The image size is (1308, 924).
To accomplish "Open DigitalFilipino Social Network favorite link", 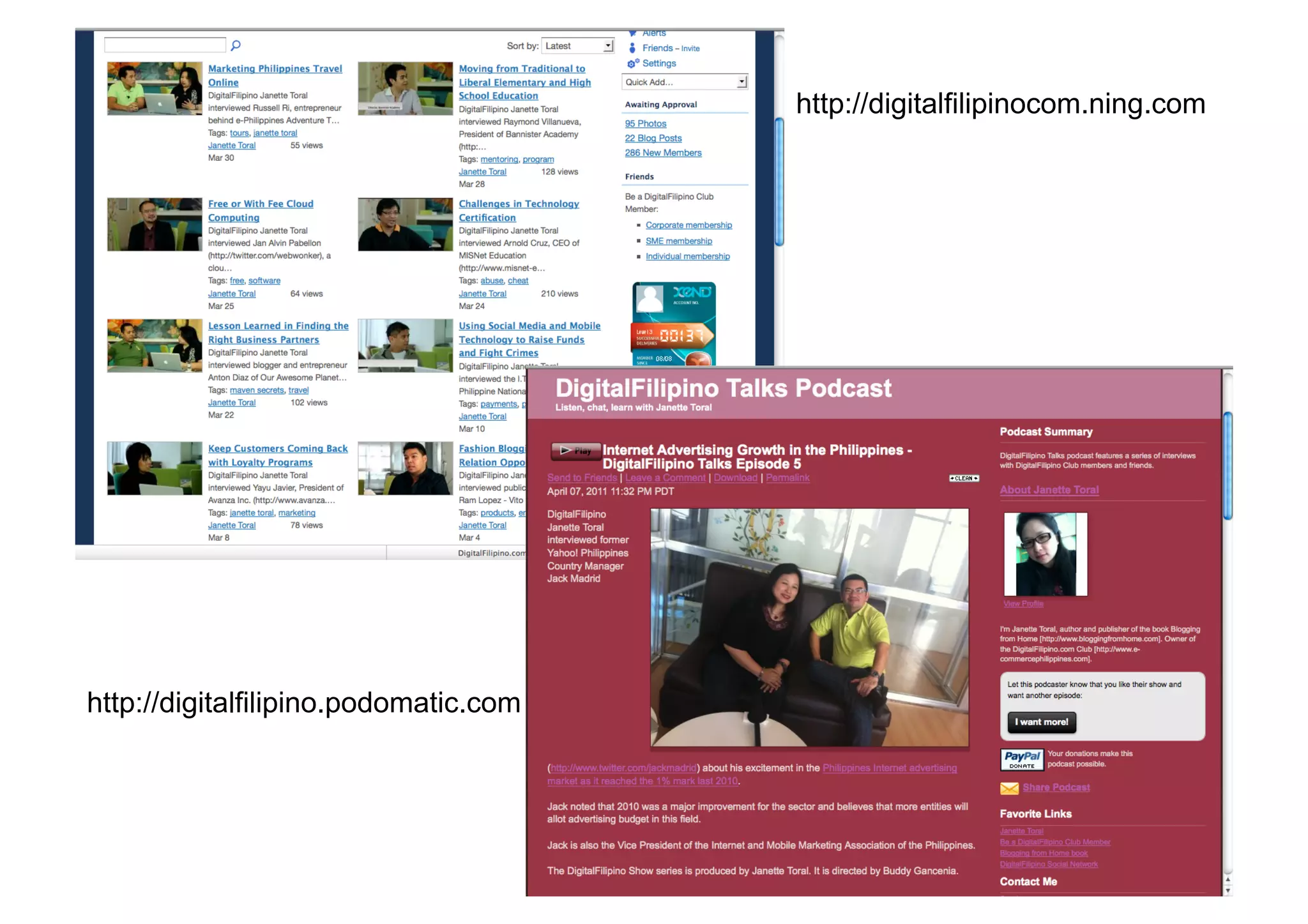I will [1049, 865].
